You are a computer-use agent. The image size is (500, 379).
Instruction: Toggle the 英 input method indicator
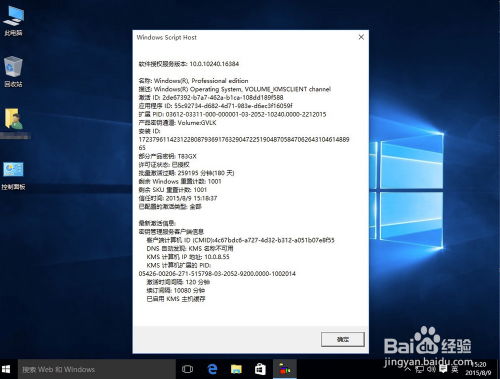coord(455,369)
